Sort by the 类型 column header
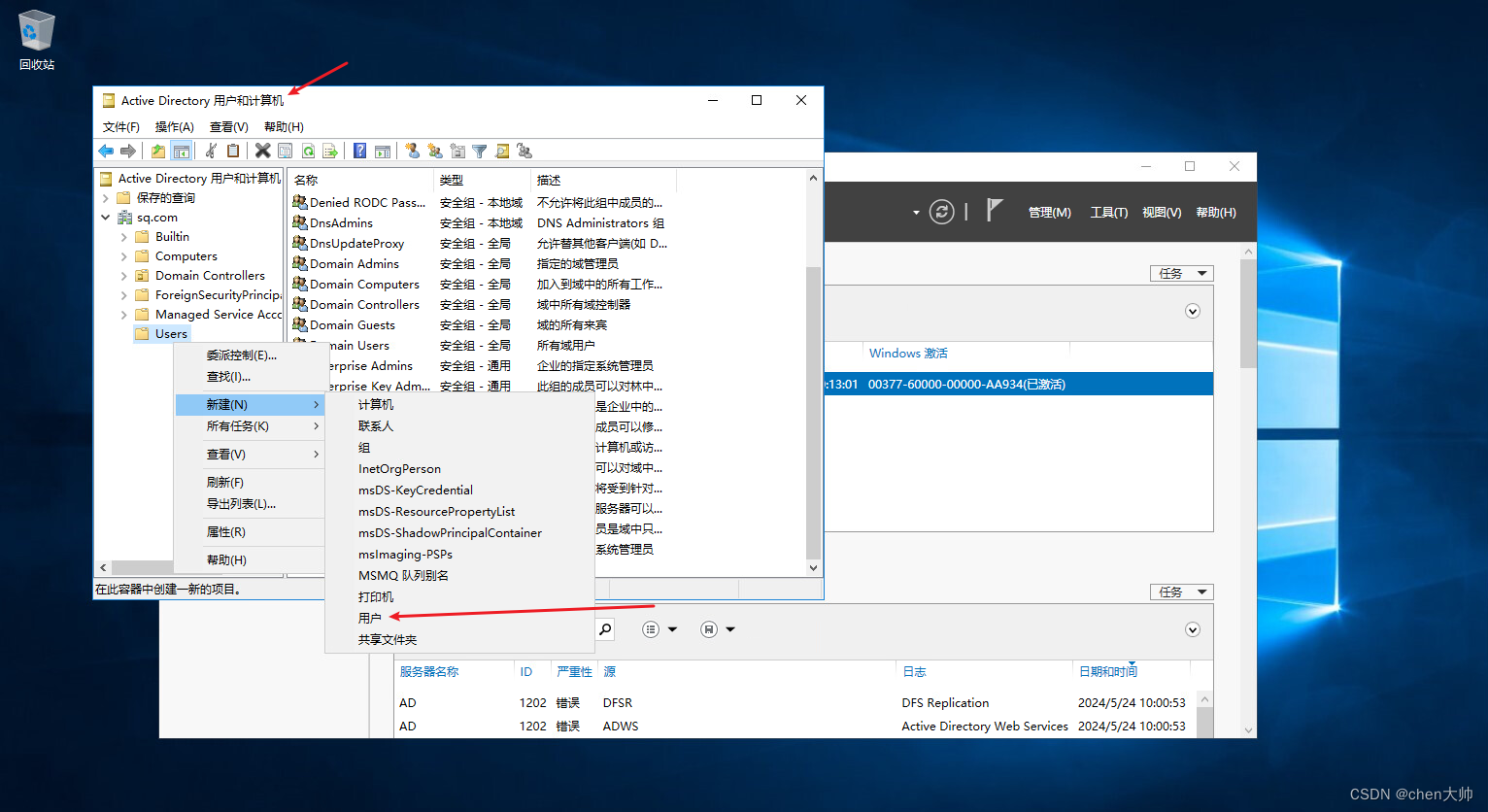 [483, 180]
